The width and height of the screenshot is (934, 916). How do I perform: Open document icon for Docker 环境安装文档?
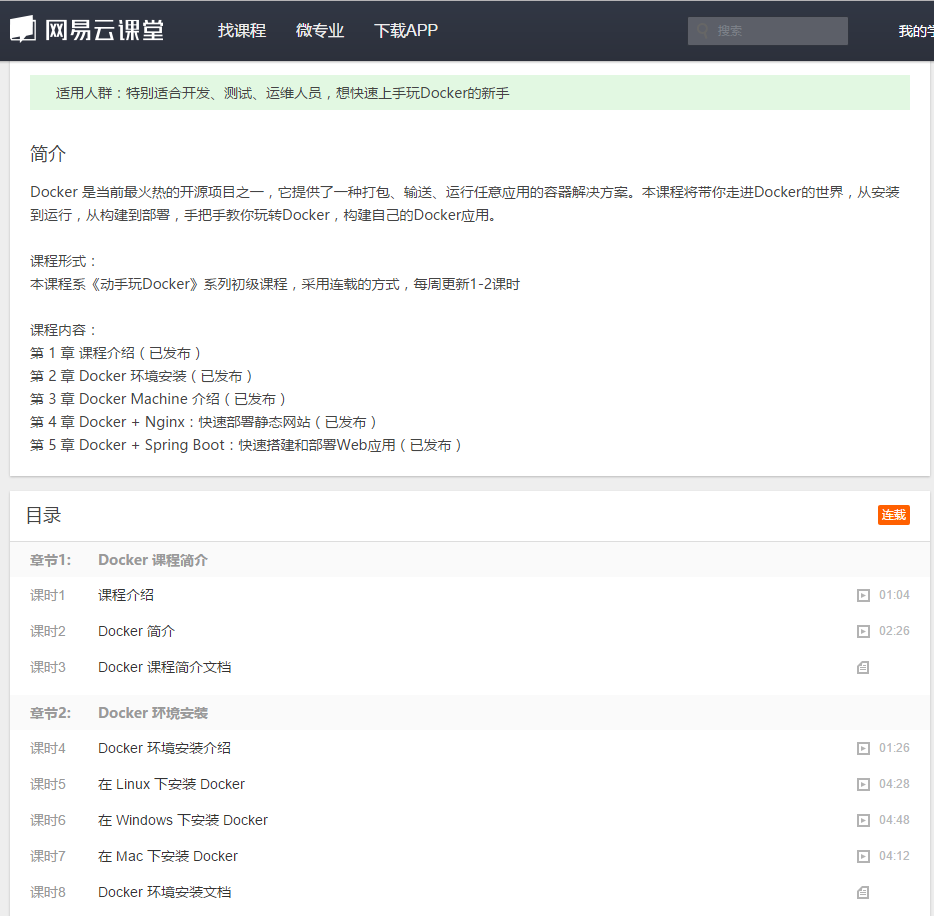pyautogui.click(x=862, y=892)
